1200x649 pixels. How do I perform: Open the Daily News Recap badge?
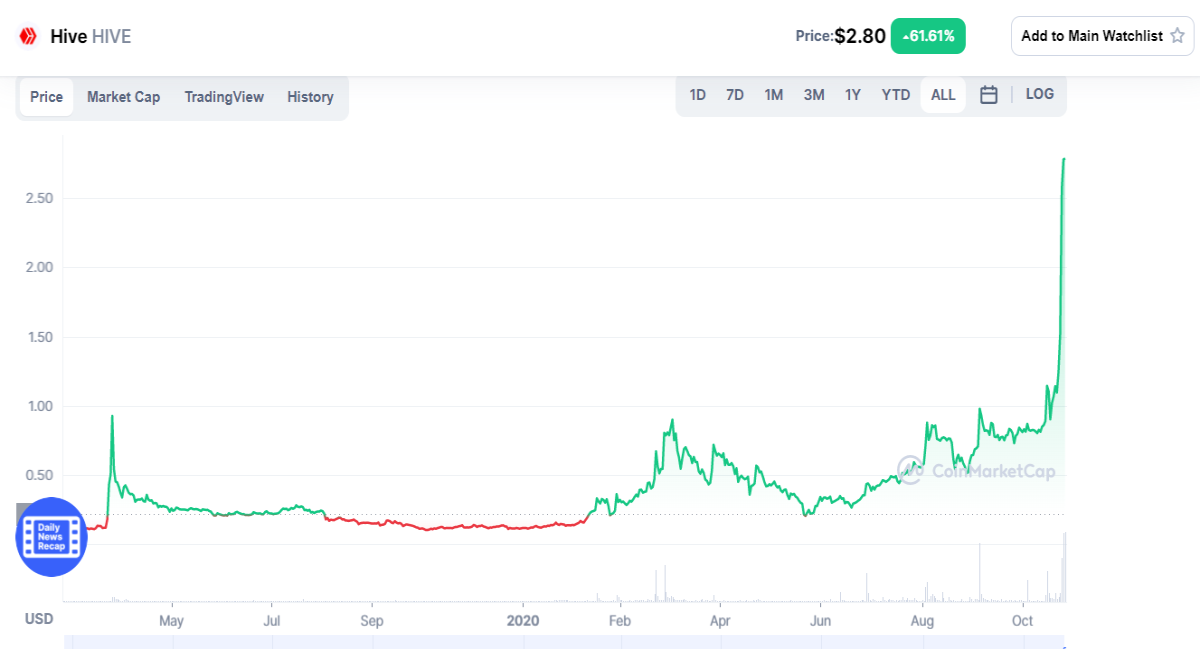click(51, 537)
